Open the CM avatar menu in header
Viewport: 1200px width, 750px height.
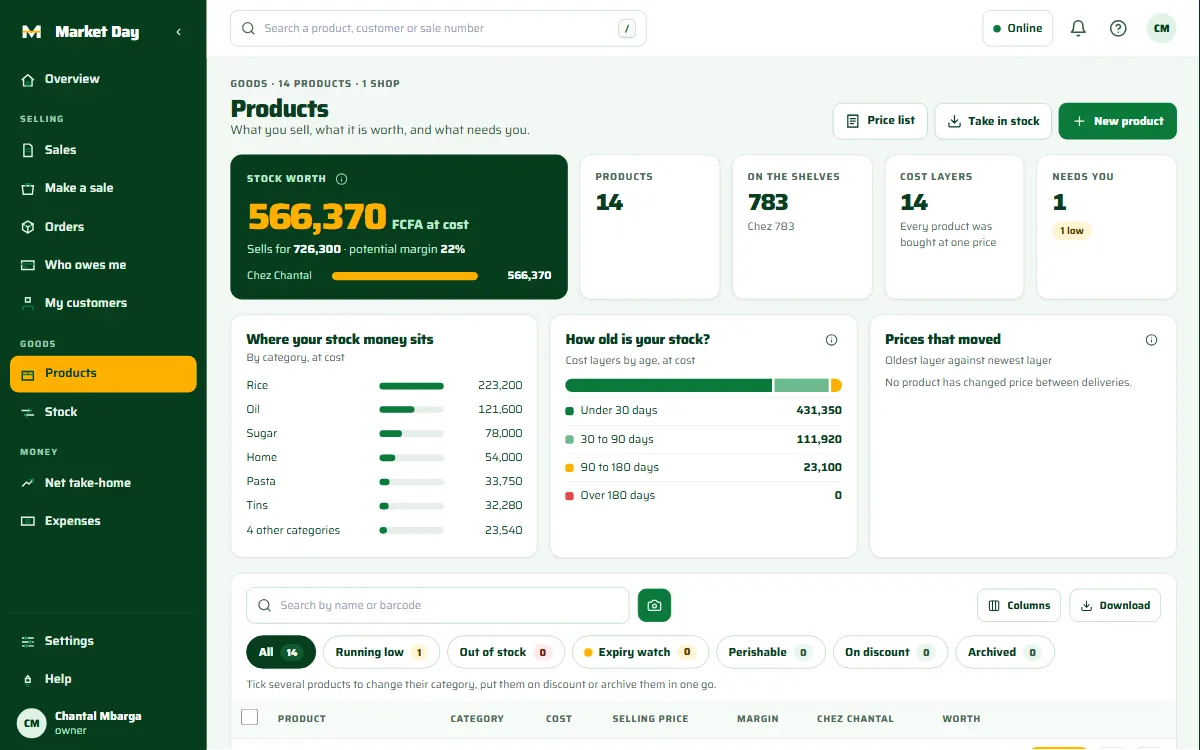click(x=1161, y=28)
